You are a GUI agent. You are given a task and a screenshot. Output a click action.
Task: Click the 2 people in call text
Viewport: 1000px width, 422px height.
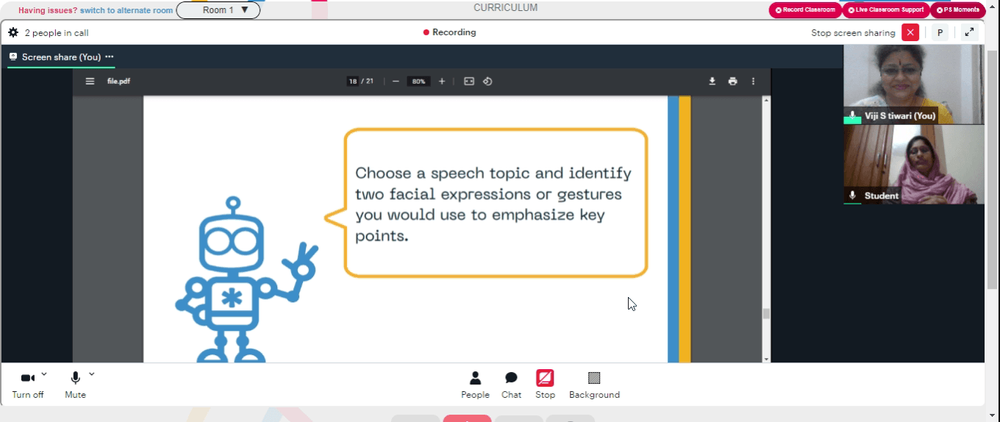pos(56,33)
